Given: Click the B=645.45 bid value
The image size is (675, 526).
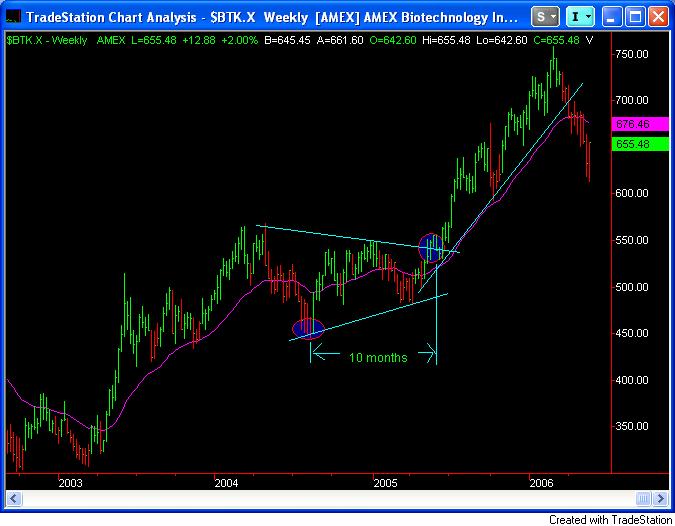Looking at the screenshot, I should [x=287, y=40].
